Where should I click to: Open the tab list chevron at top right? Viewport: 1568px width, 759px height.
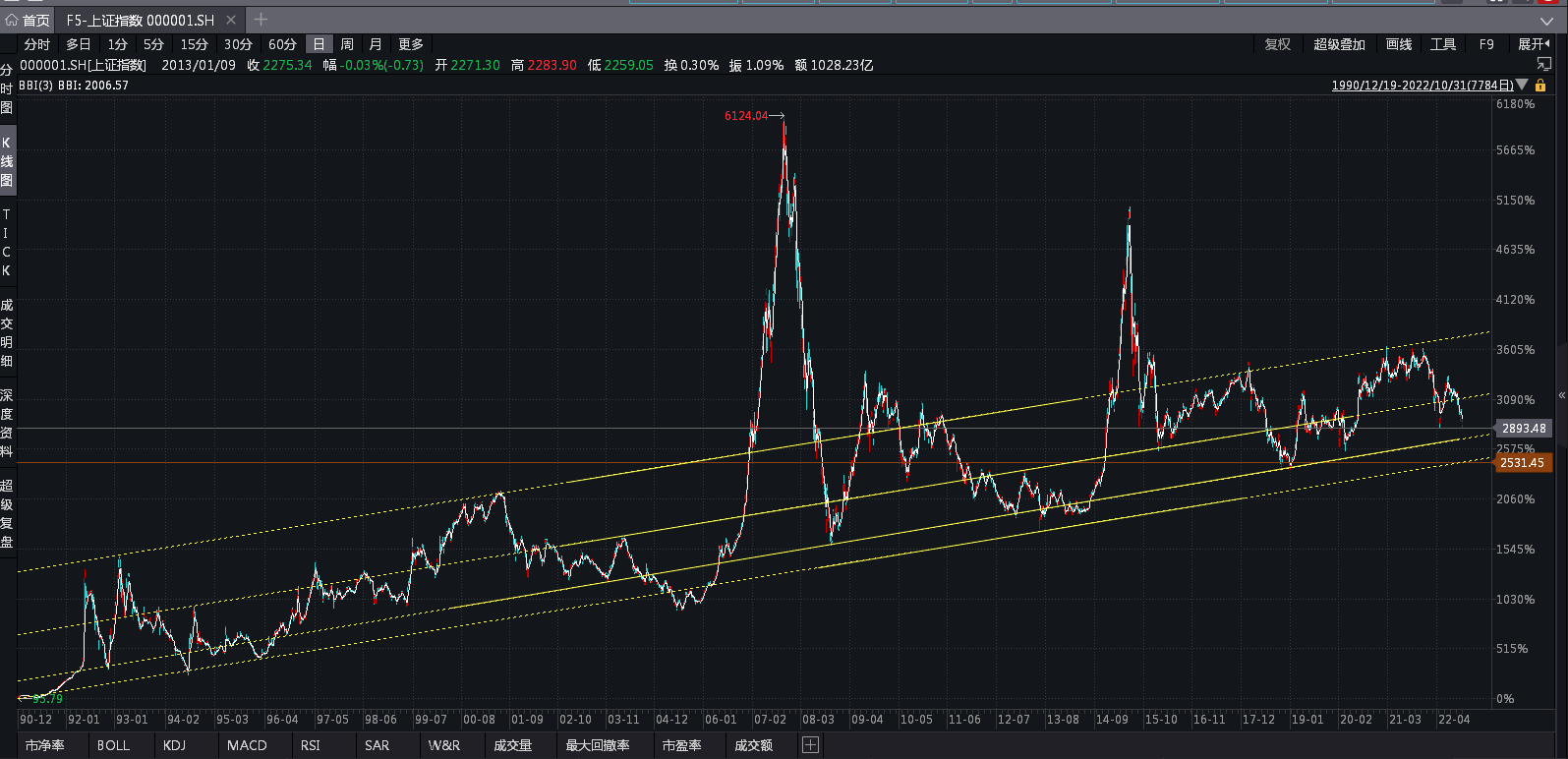1546,21
